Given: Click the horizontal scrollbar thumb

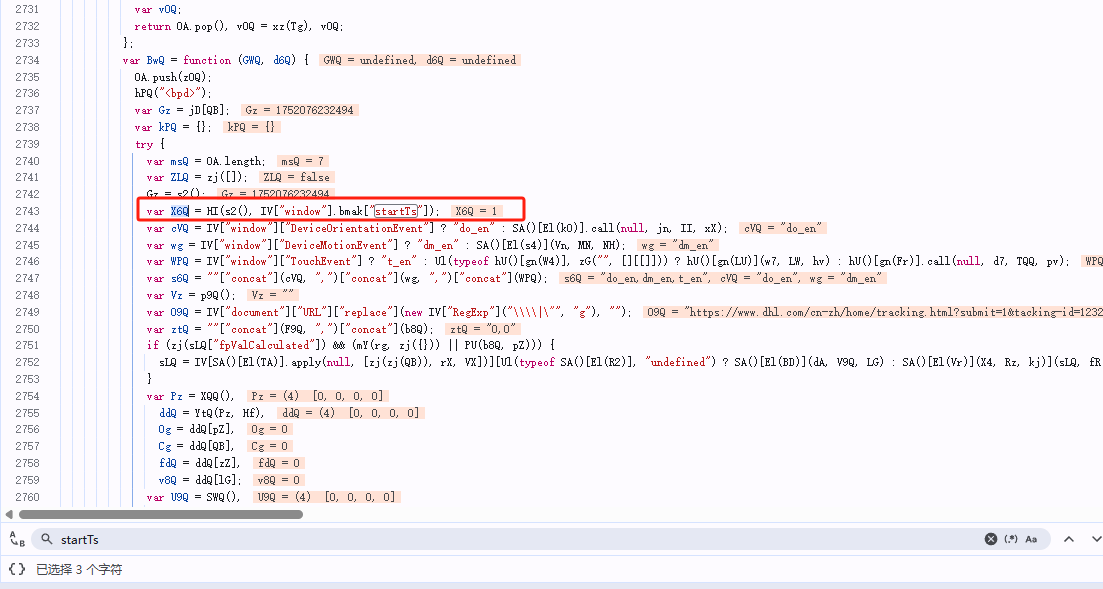Looking at the screenshot, I should pos(161,514).
